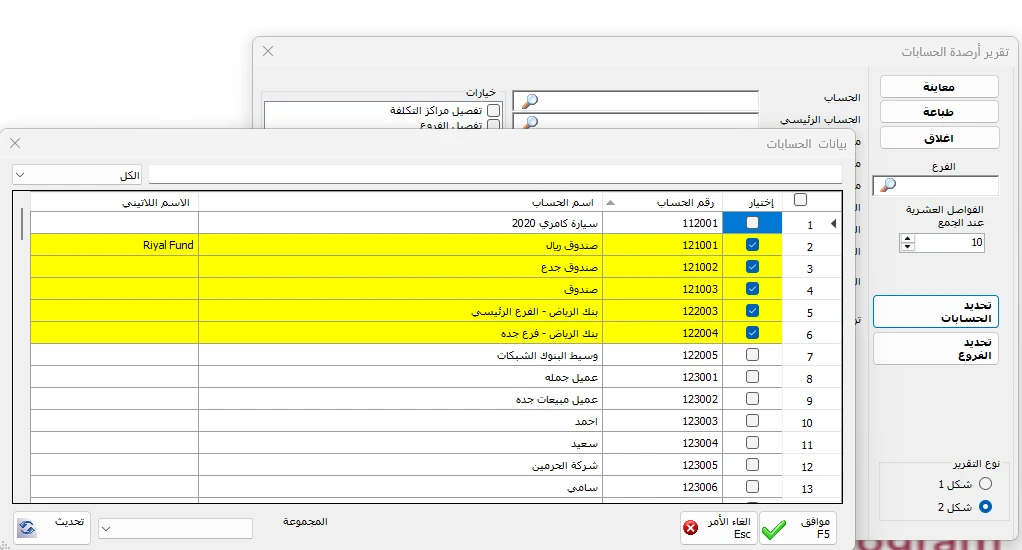The image size is (1022, 550).
Task: Click the تحديد الحسابات button
Action: pos(936,311)
